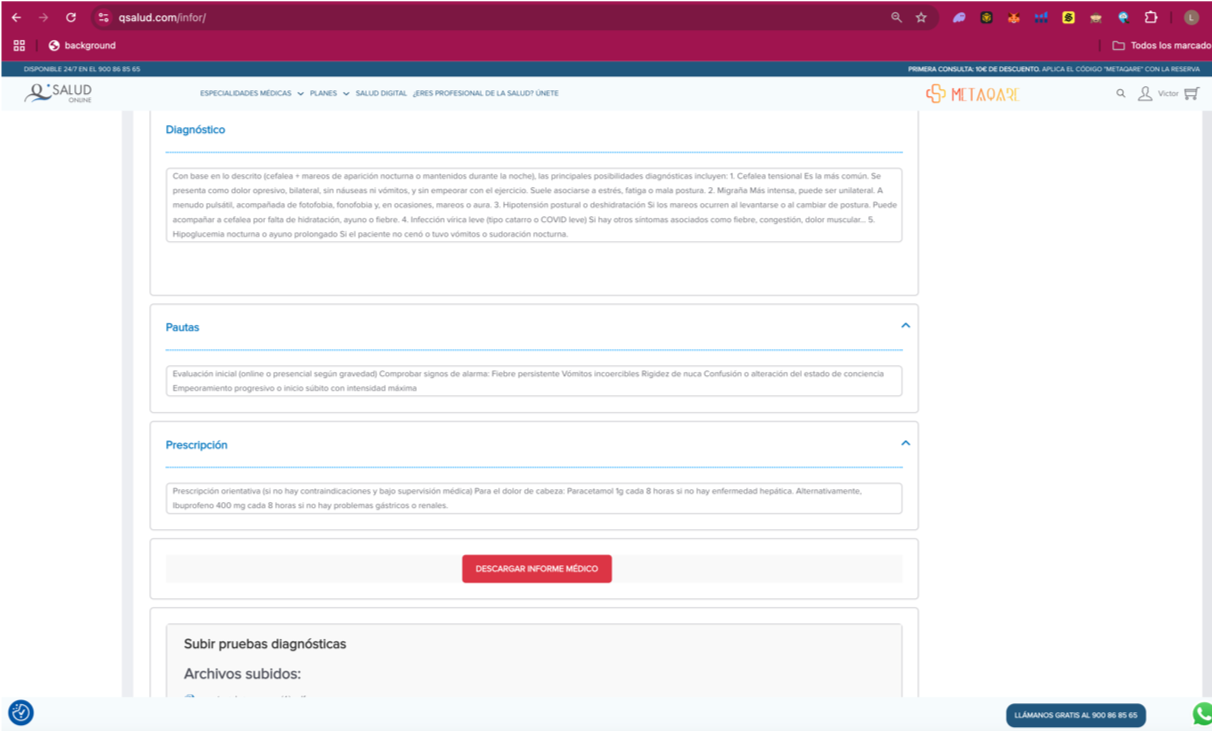Open site info icon beside the URL
This screenshot has height=731, width=1212.
pos(104,18)
